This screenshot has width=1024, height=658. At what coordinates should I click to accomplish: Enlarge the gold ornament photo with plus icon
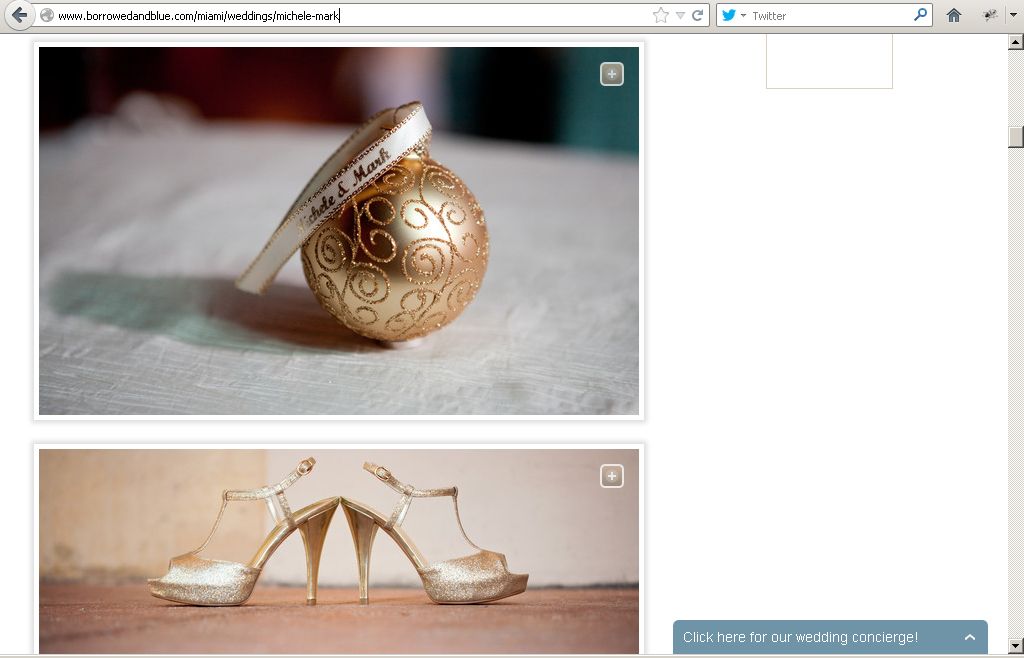point(612,74)
